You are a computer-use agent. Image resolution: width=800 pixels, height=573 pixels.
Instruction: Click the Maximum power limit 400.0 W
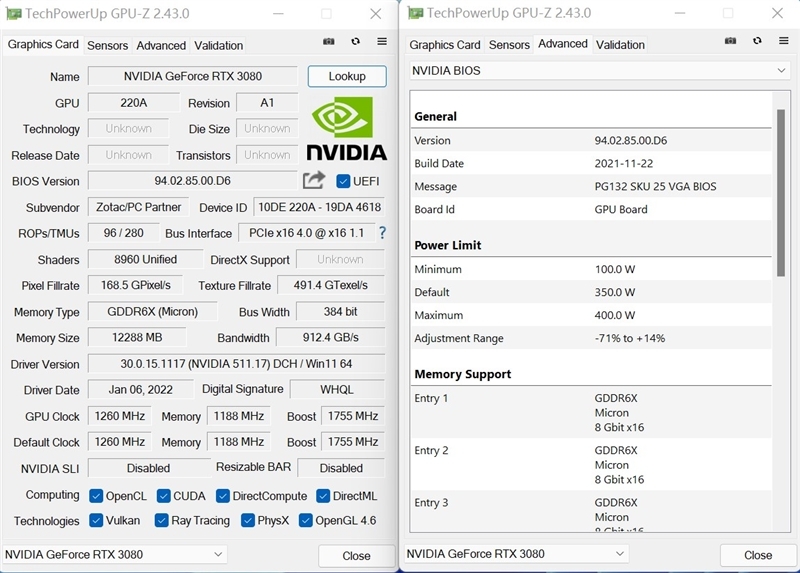click(614, 315)
